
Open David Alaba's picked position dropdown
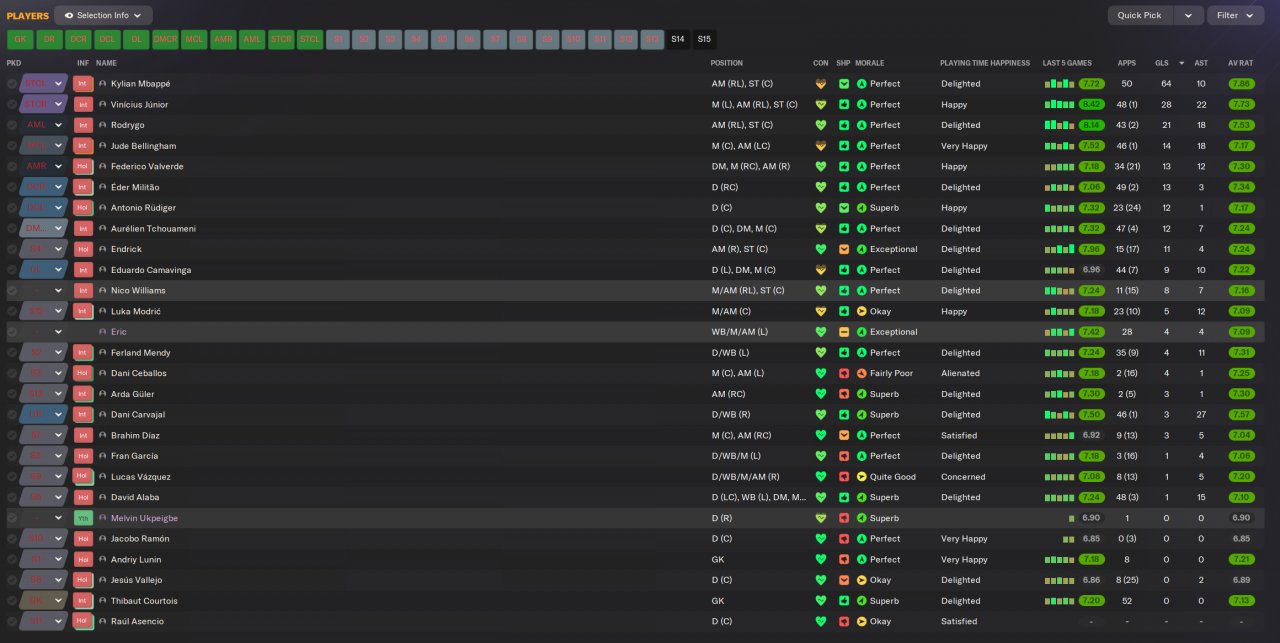click(x=44, y=497)
